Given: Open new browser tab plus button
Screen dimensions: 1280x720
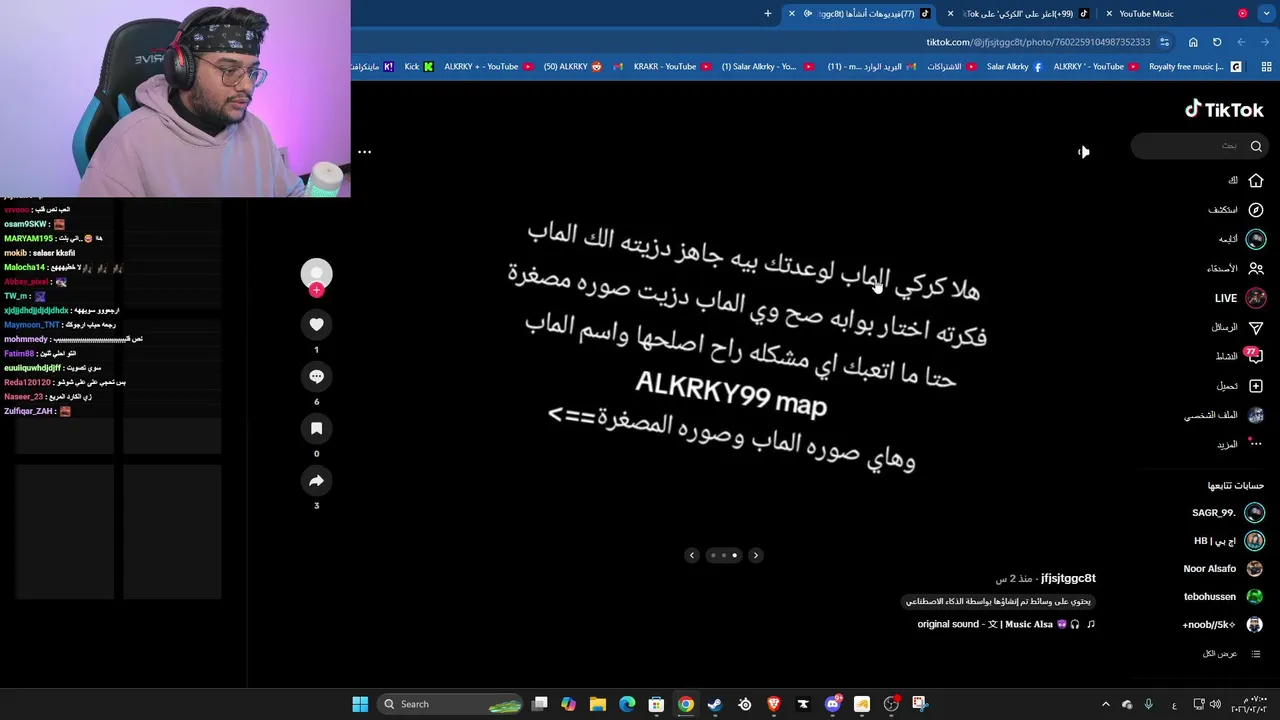Looking at the screenshot, I should (x=768, y=14).
